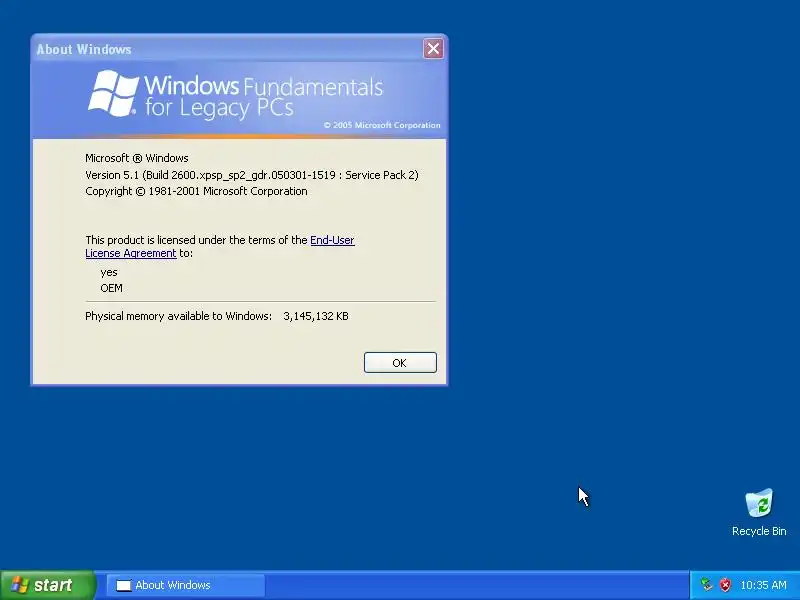Click the 'OEM' organization text
This screenshot has width=800, height=600.
point(111,288)
